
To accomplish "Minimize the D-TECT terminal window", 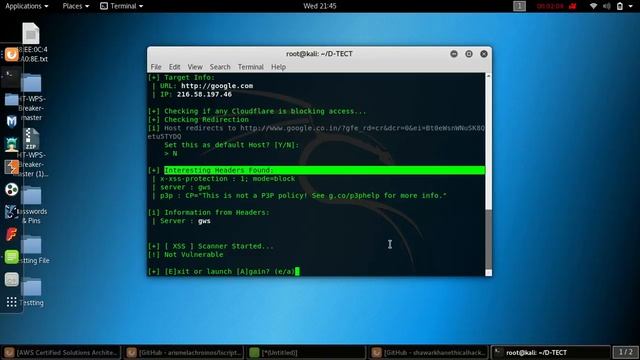I will click(454, 54).
